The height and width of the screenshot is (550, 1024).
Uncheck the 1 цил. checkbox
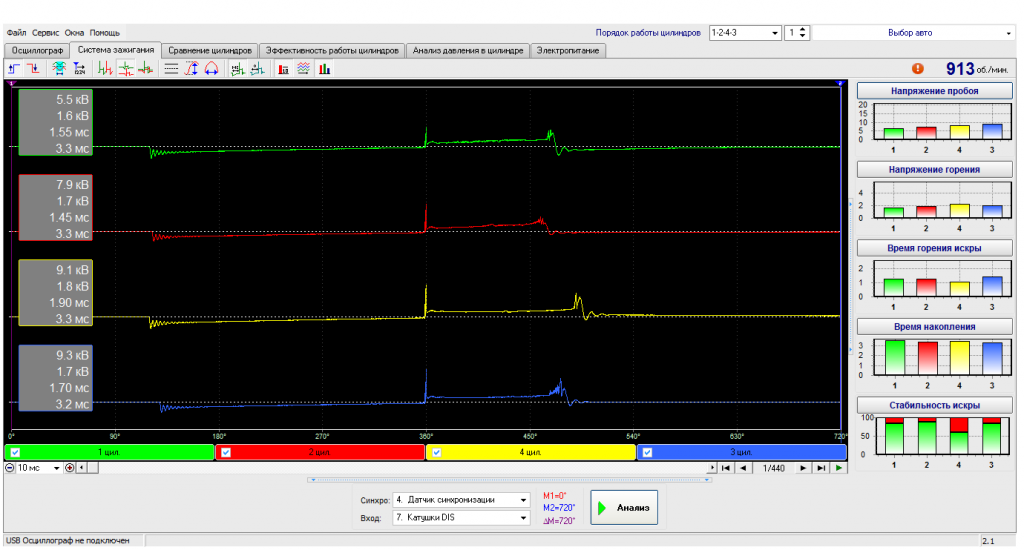15,452
